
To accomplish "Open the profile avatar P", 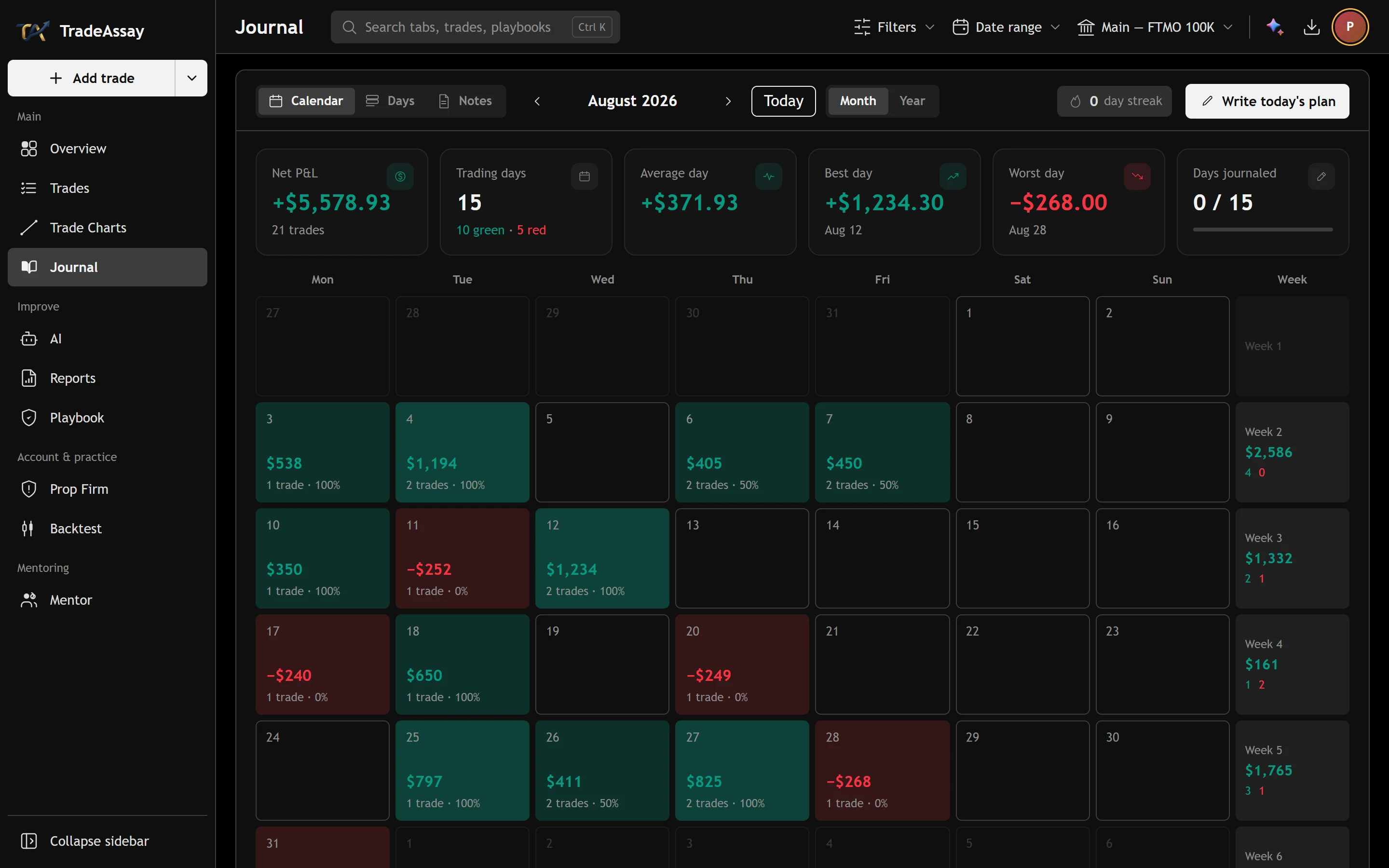I will [1350, 27].
